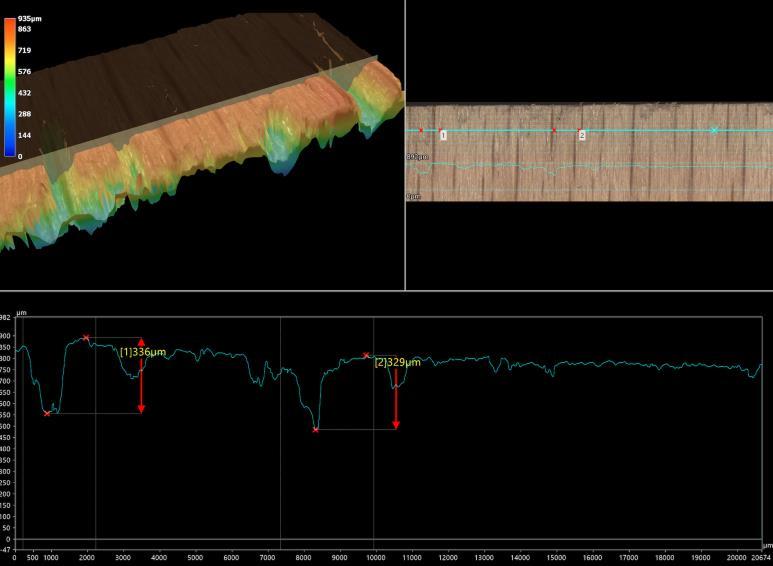This screenshot has width=773, height=566.
Task: Click the [1]336µm measurement label
Action: [x=143, y=352]
